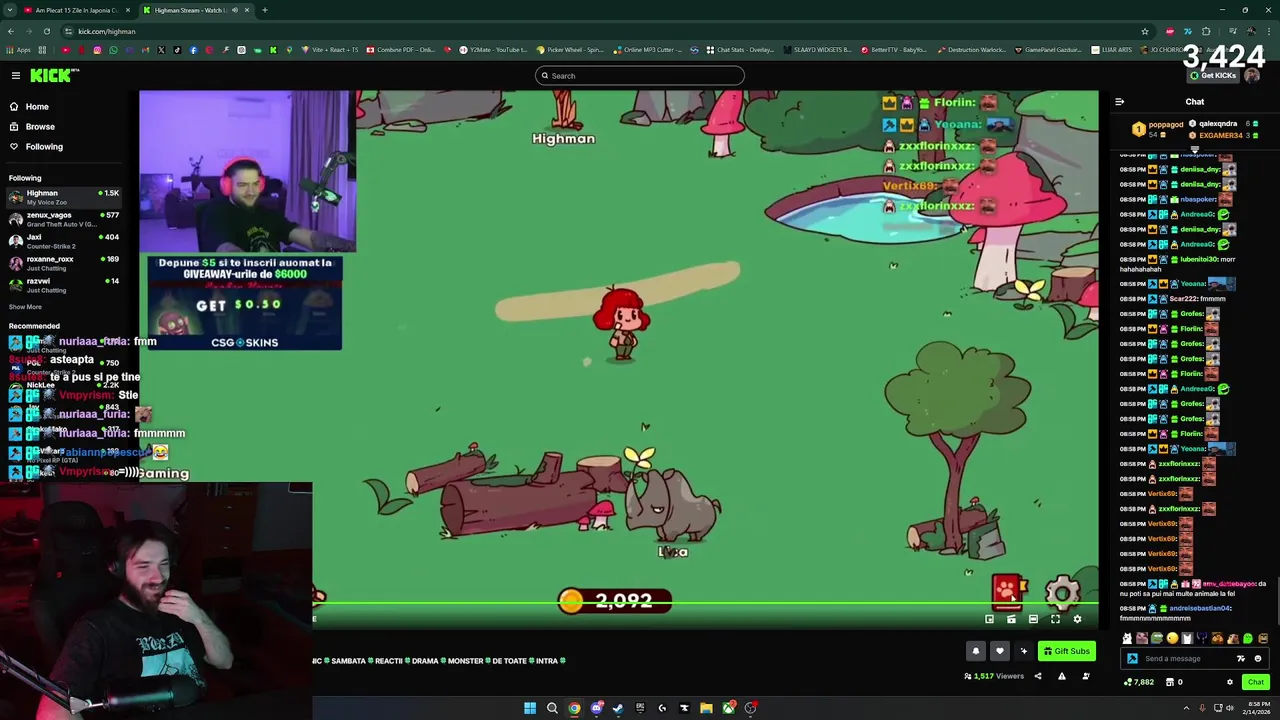Toggle picture-in-picture mini player

click(x=989, y=620)
